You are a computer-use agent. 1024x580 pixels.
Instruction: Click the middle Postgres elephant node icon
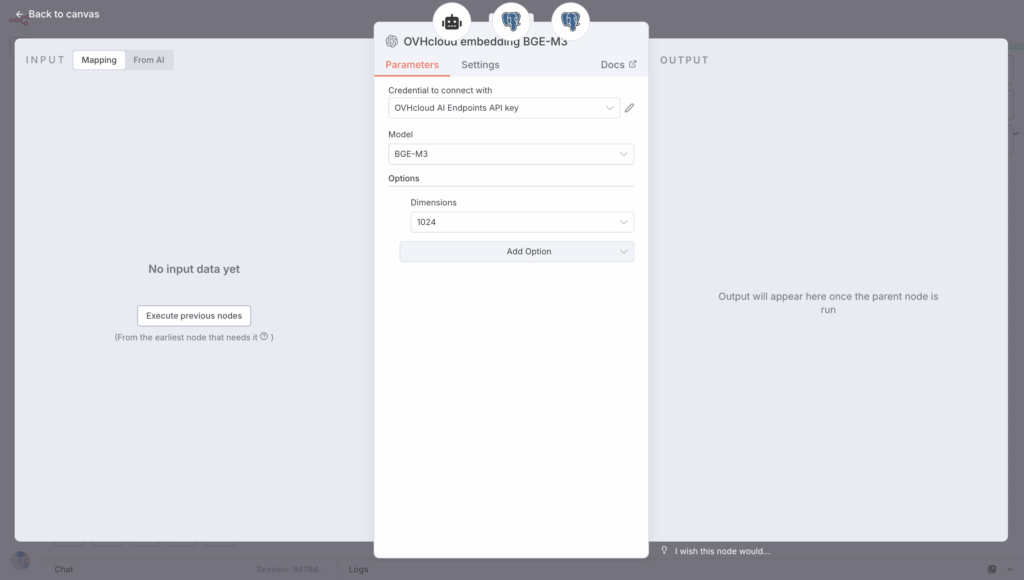pos(511,21)
